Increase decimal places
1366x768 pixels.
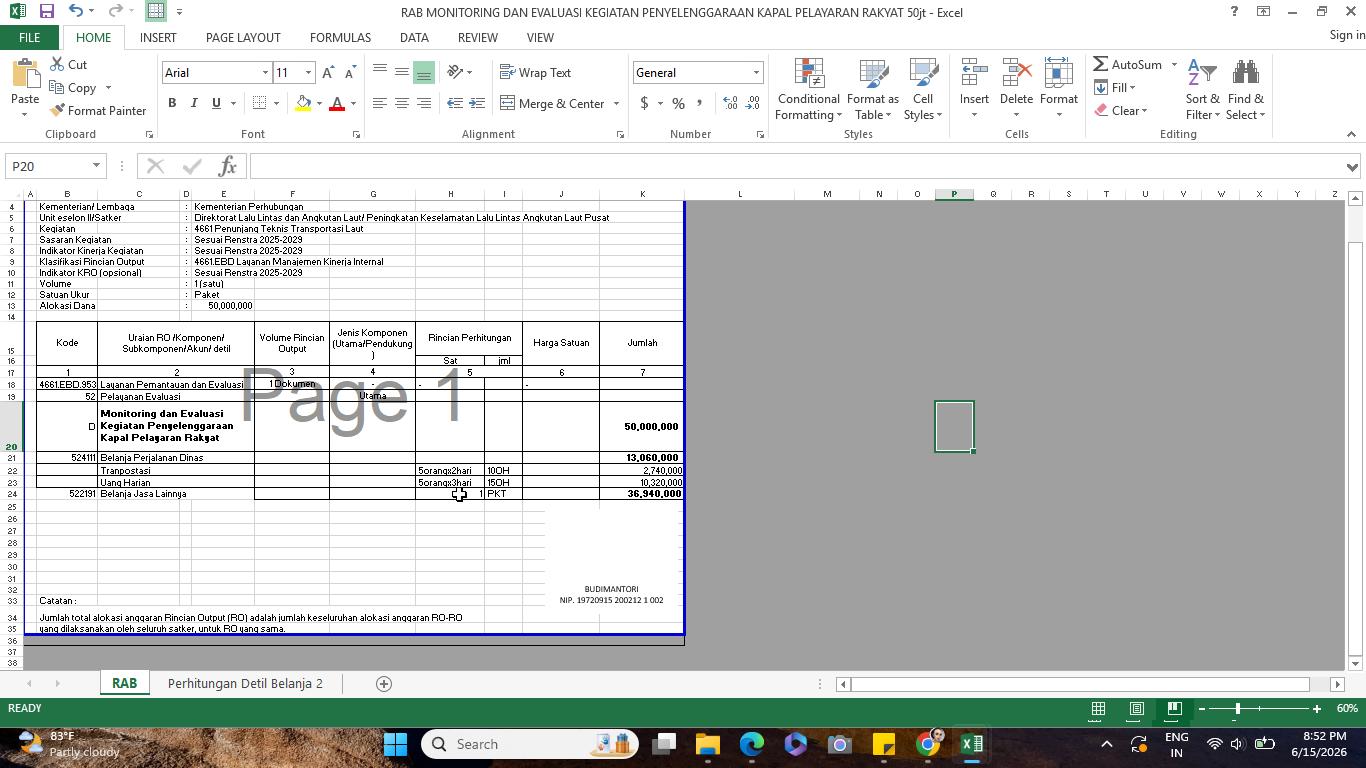point(730,103)
